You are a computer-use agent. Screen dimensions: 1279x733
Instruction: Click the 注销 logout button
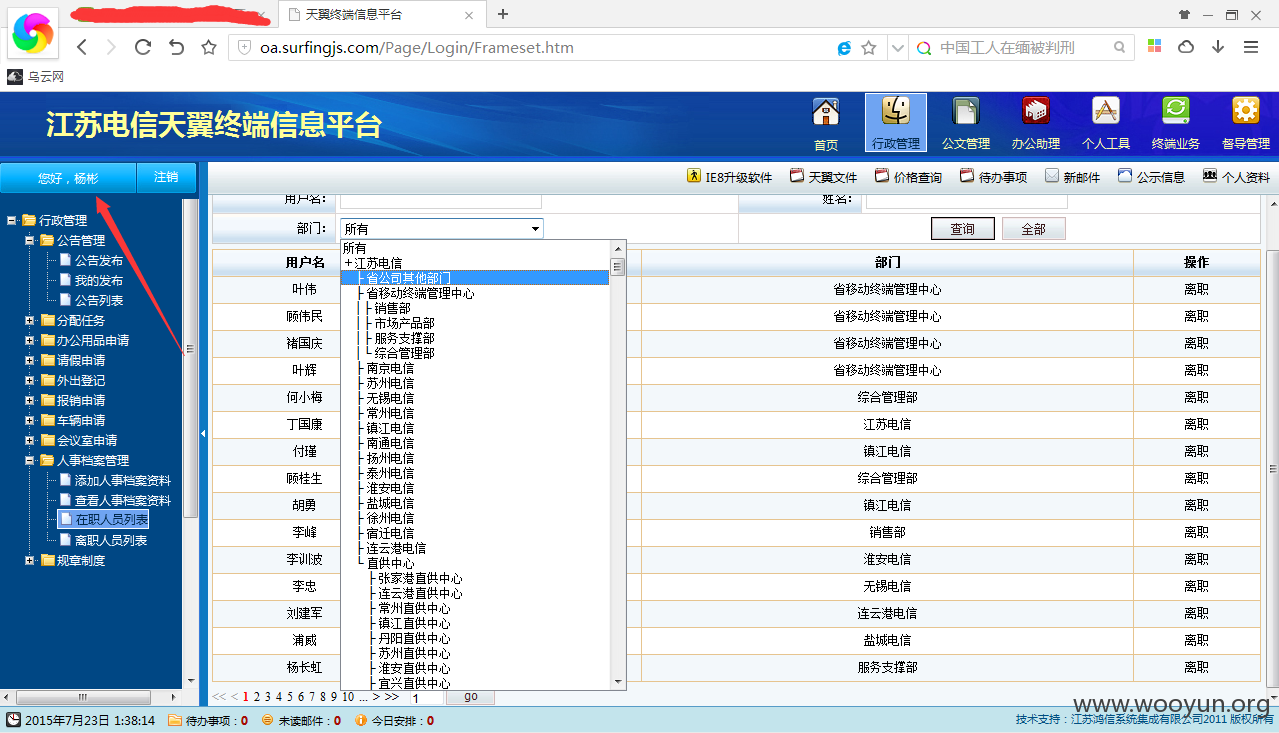pyautogui.click(x=166, y=177)
